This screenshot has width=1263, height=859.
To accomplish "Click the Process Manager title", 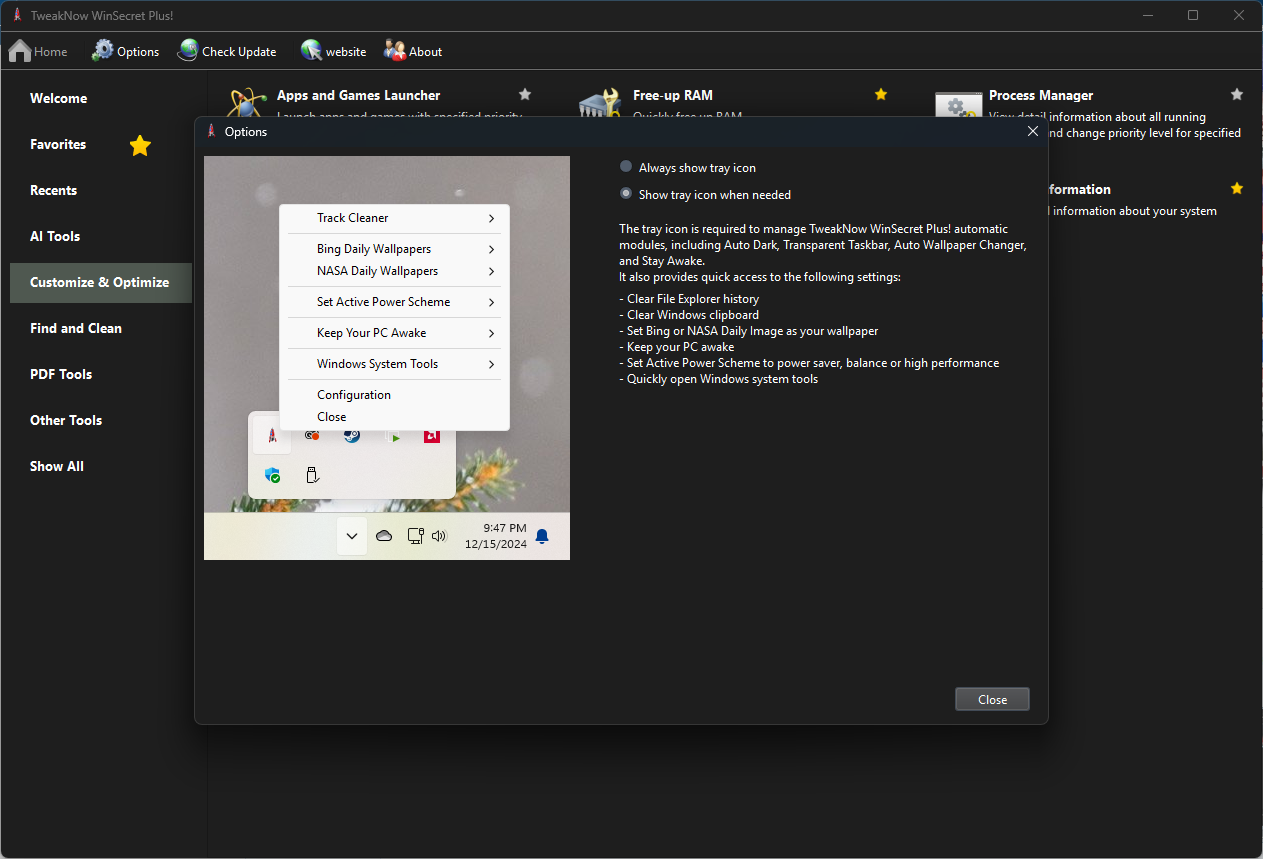I will 1040,96.
